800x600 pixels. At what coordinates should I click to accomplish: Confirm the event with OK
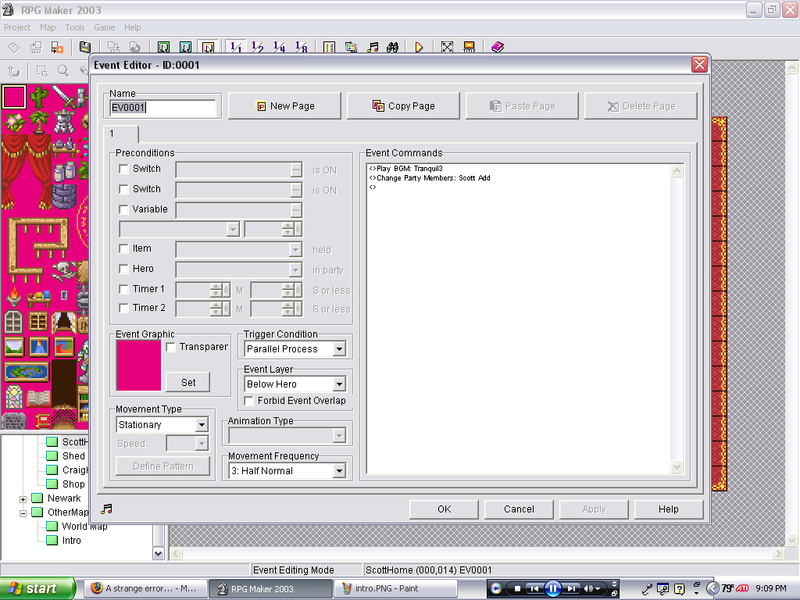[x=444, y=509]
